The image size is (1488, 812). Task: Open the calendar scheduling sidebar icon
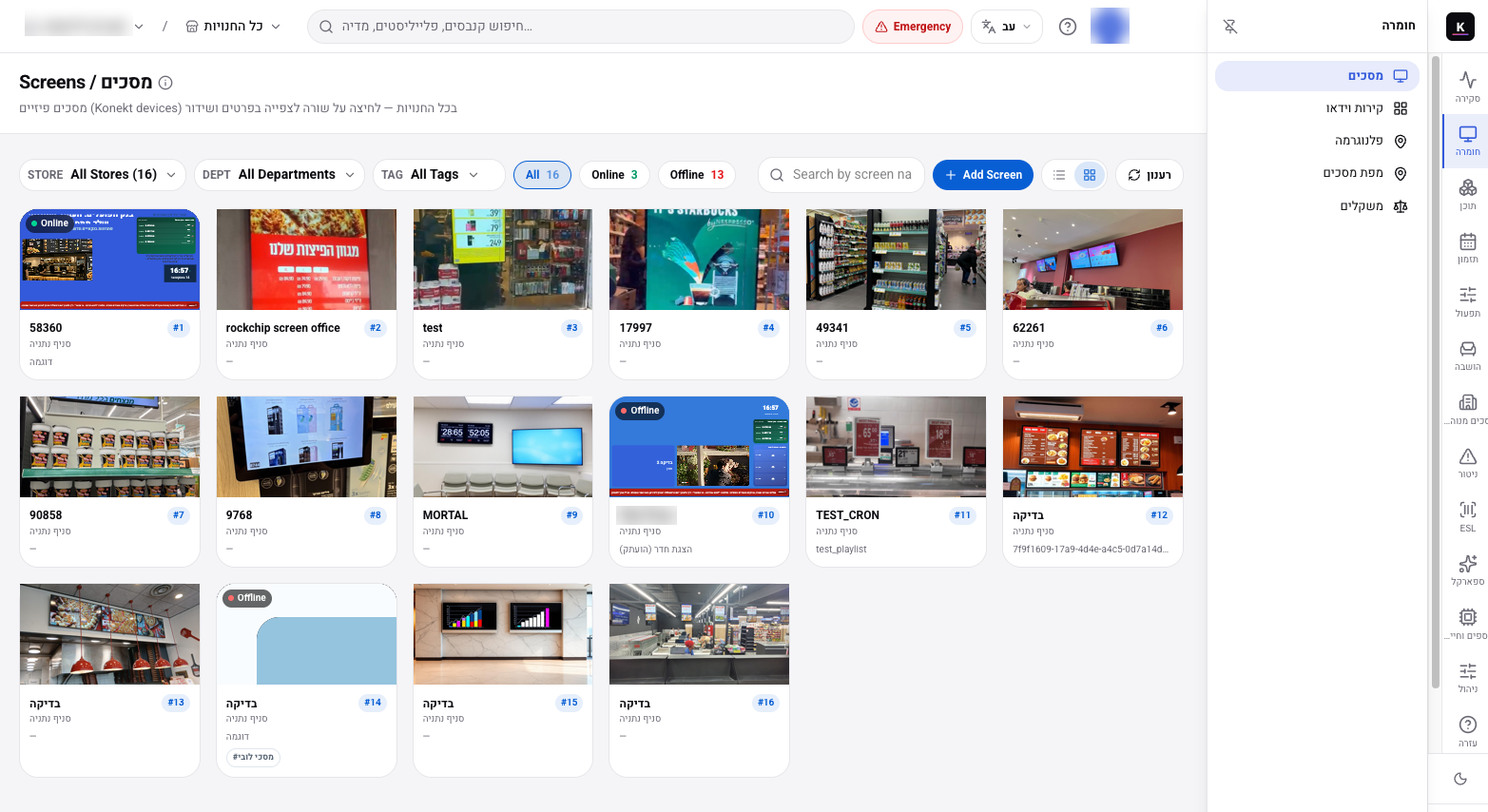tap(1468, 247)
